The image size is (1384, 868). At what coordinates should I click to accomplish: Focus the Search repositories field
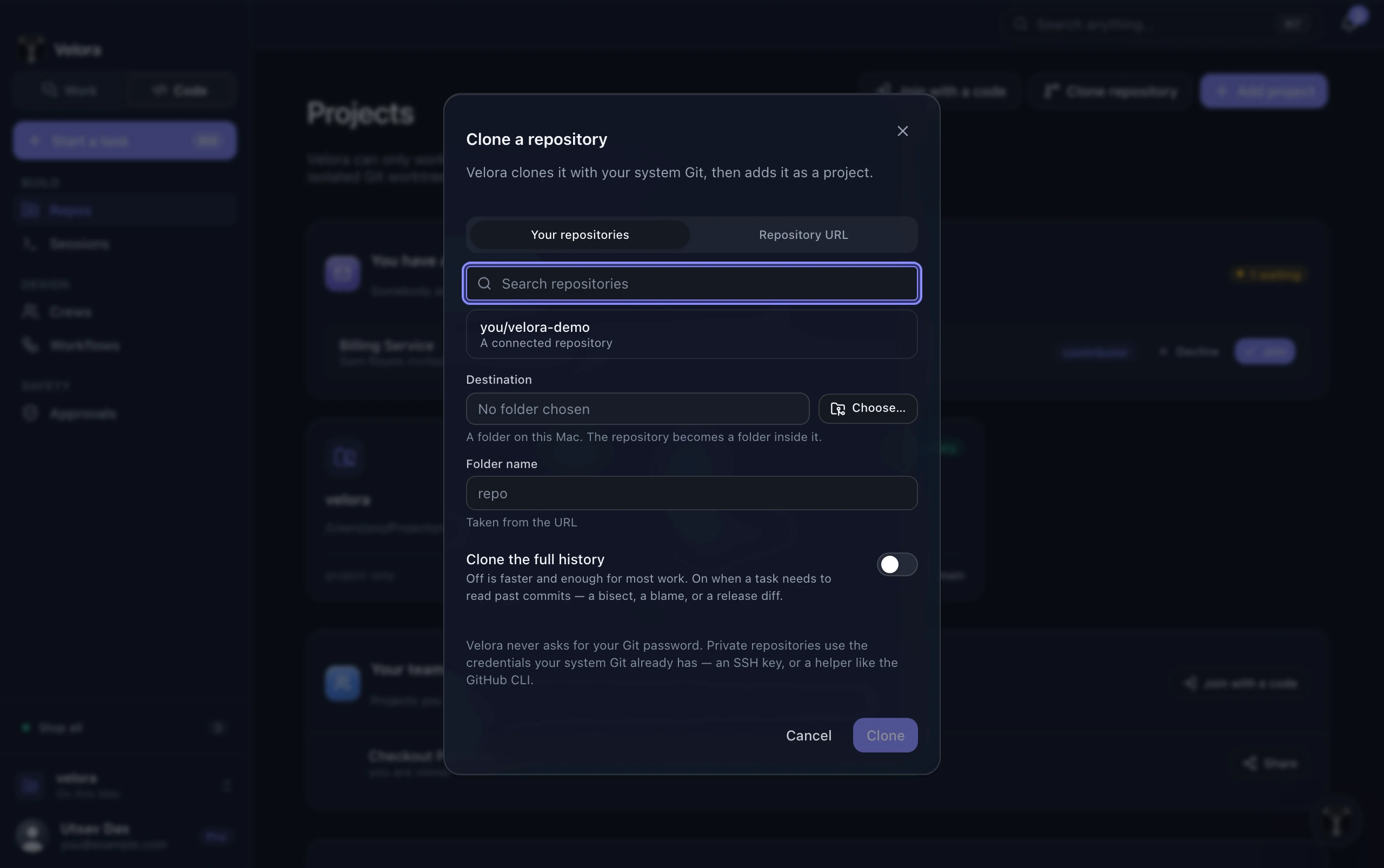(691, 284)
